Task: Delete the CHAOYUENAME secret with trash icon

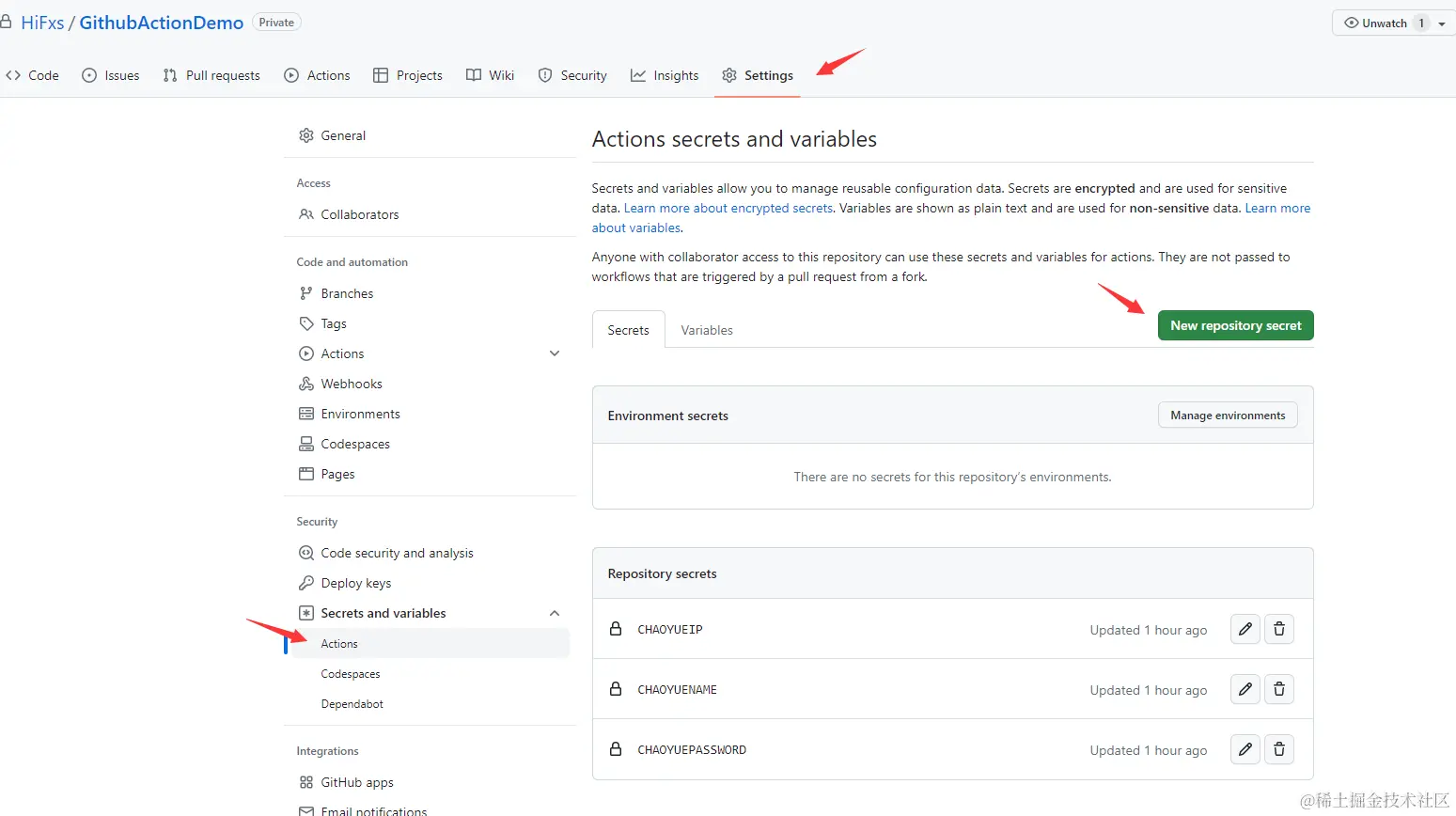Action: 1279,689
